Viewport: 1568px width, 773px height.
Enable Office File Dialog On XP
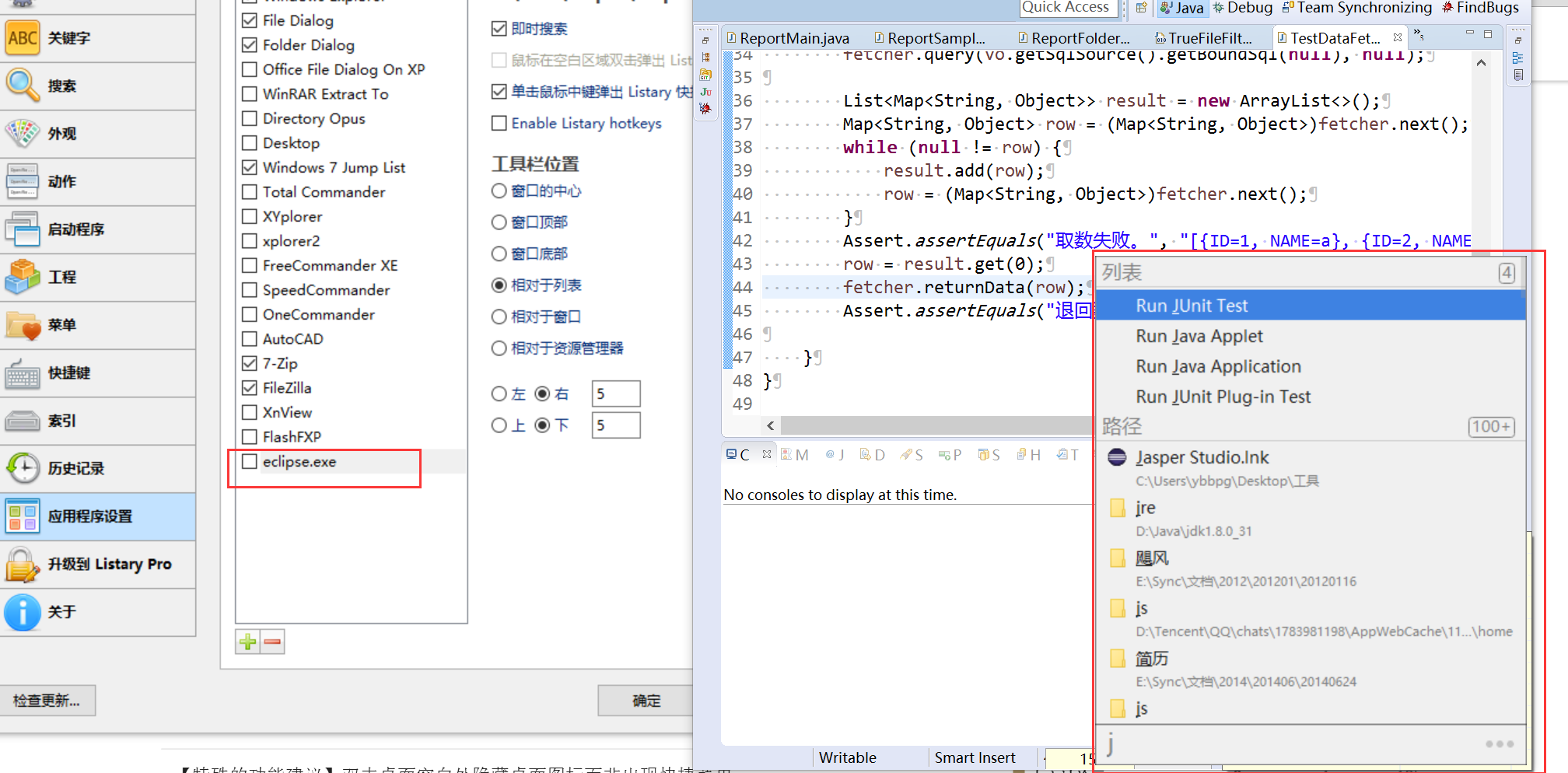pyautogui.click(x=250, y=69)
